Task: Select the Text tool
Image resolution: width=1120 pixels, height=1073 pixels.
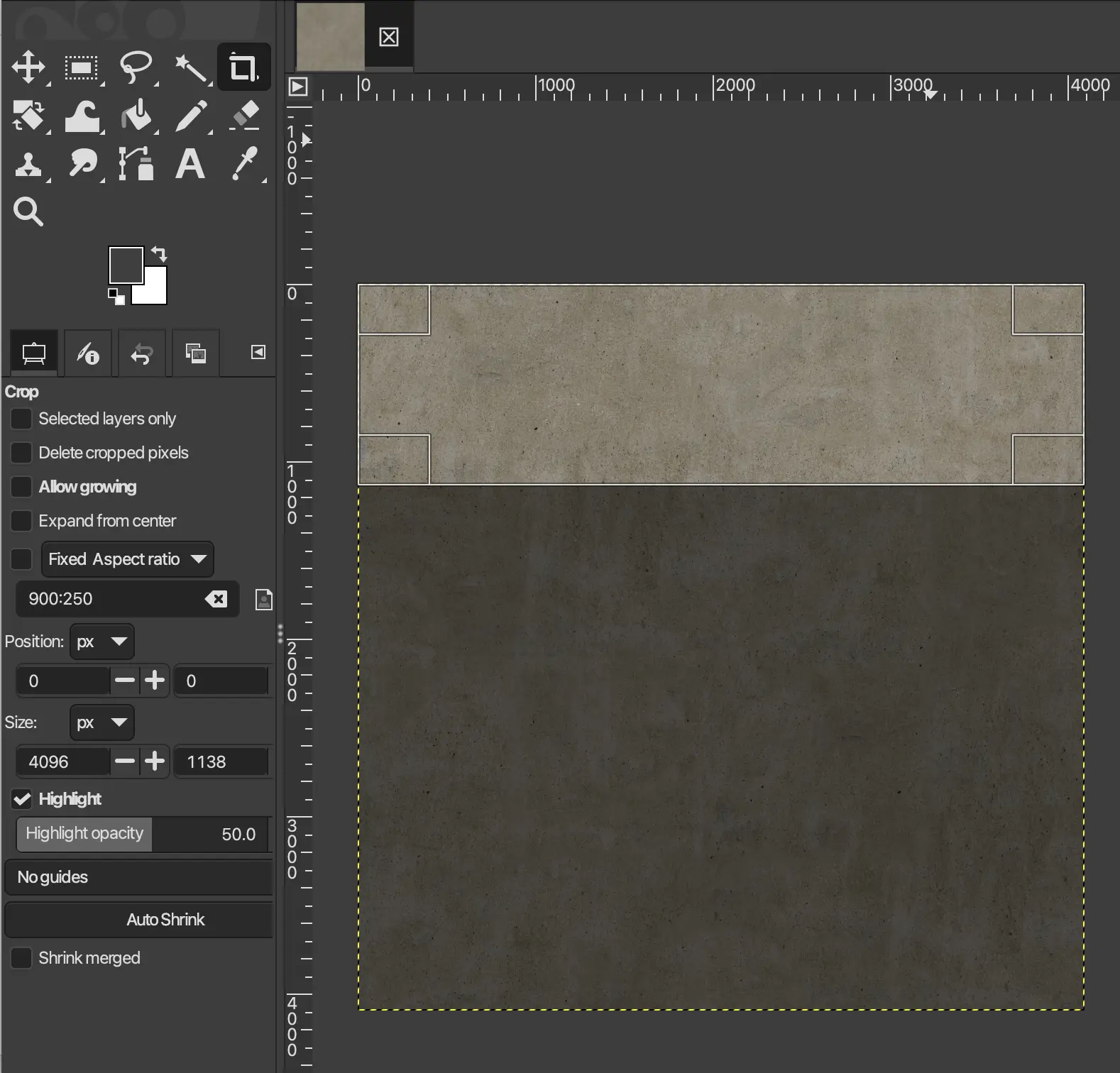Action: click(190, 164)
